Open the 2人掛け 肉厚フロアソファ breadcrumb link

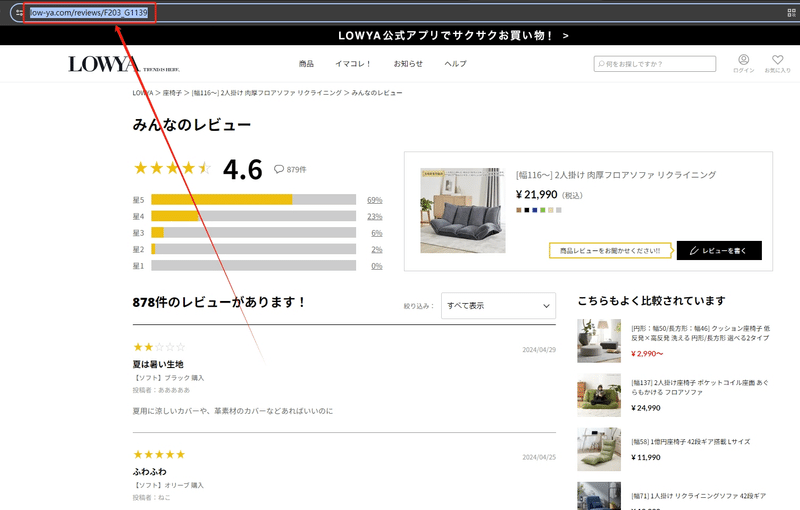pos(266,93)
